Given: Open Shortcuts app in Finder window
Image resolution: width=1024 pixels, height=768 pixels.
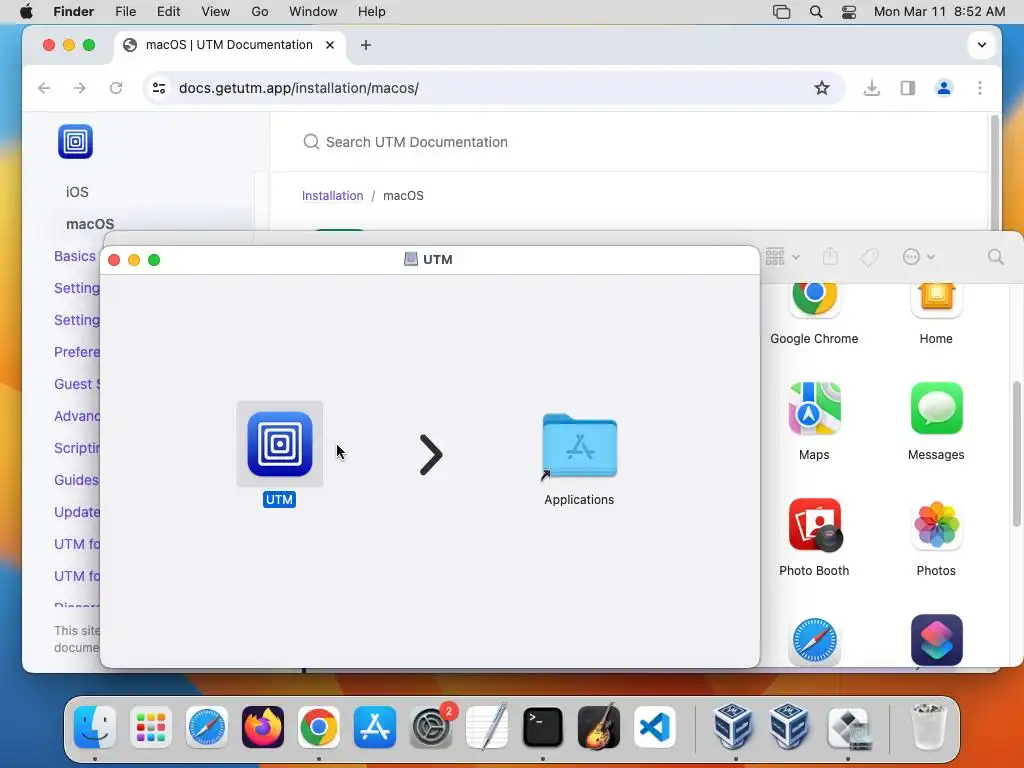Looking at the screenshot, I should (x=936, y=641).
